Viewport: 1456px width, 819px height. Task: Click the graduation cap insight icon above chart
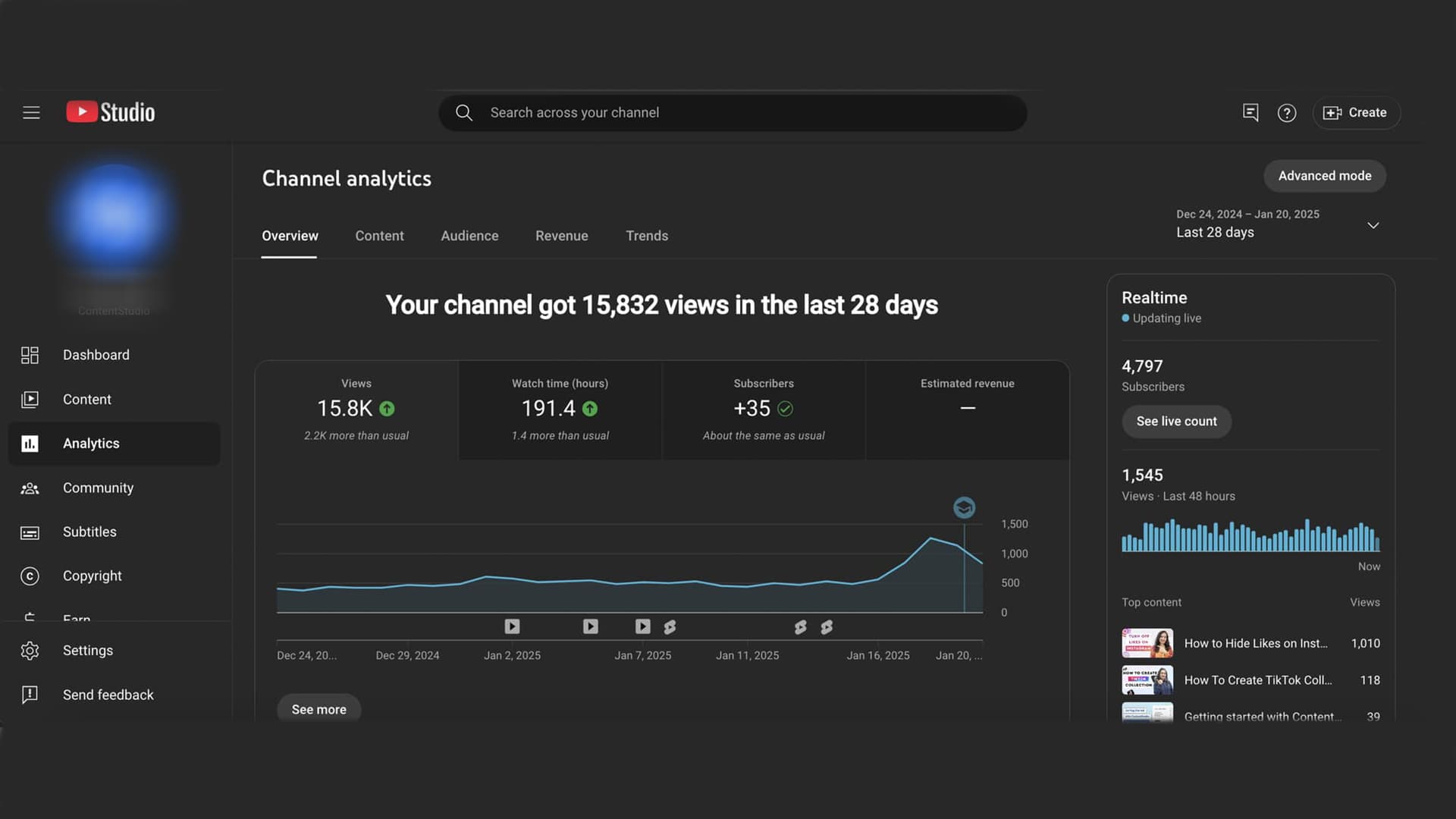click(x=964, y=507)
